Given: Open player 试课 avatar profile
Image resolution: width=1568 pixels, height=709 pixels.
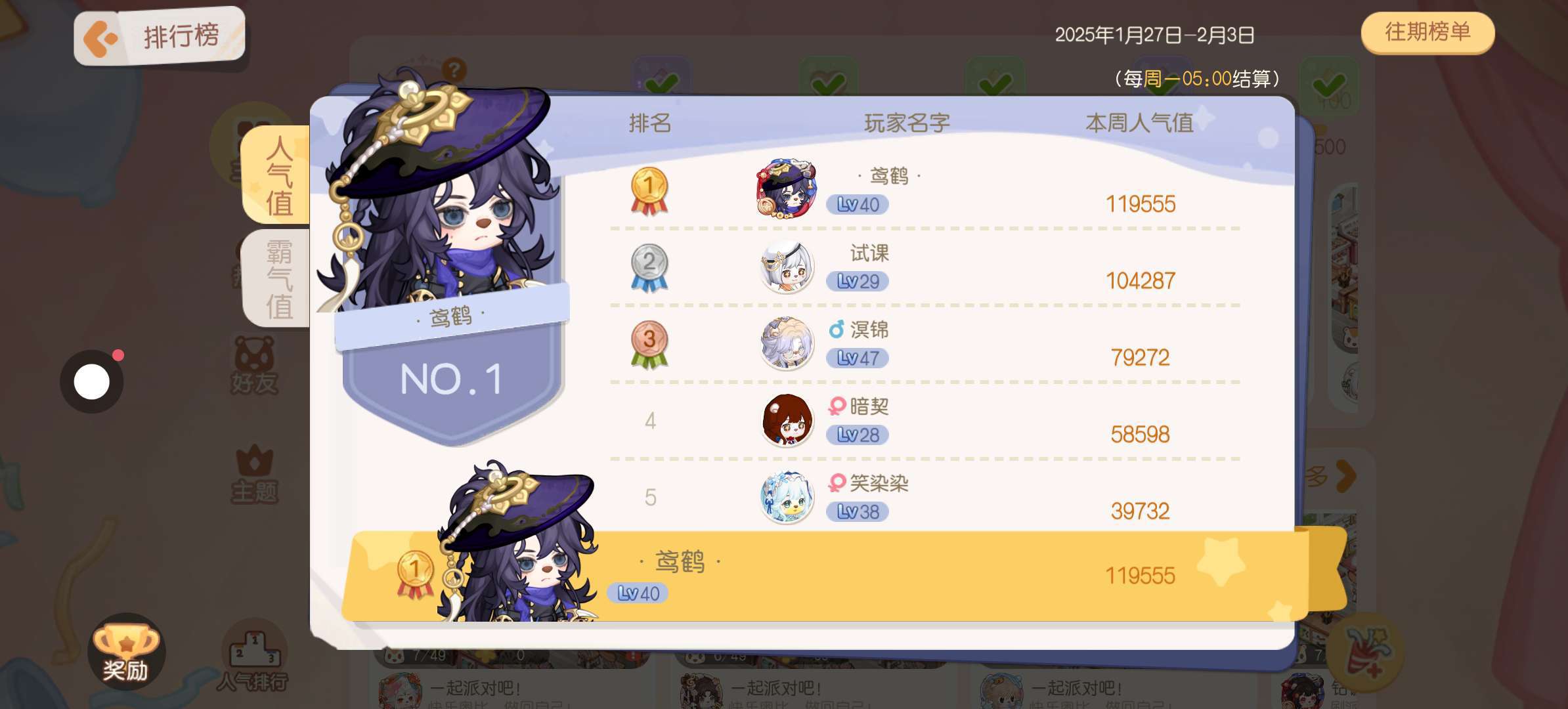Looking at the screenshot, I should [787, 267].
